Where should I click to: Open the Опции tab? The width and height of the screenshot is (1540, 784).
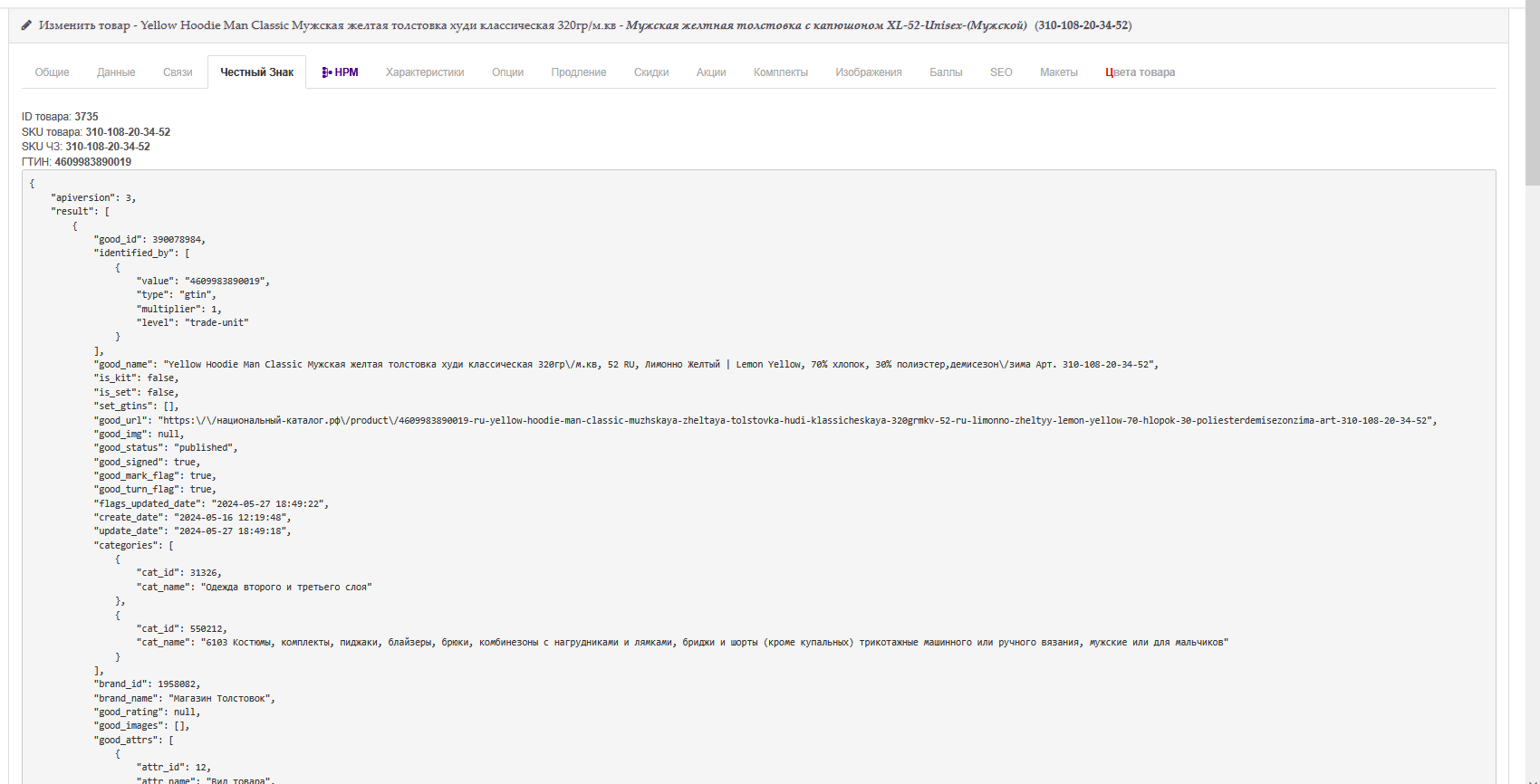pos(507,72)
